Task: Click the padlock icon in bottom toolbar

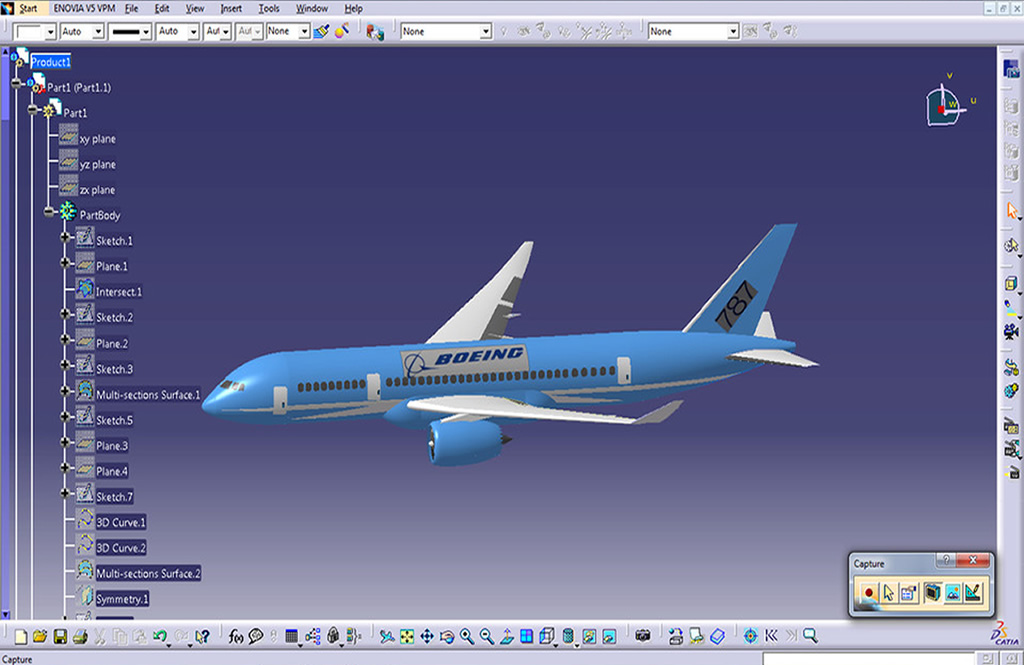Action: coord(333,636)
